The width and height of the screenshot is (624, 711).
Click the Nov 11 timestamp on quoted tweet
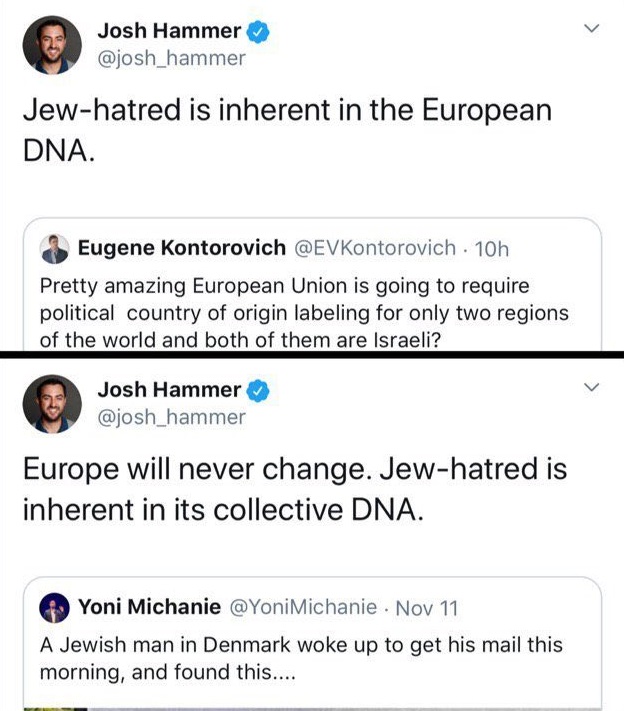click(x=427, y=608)
